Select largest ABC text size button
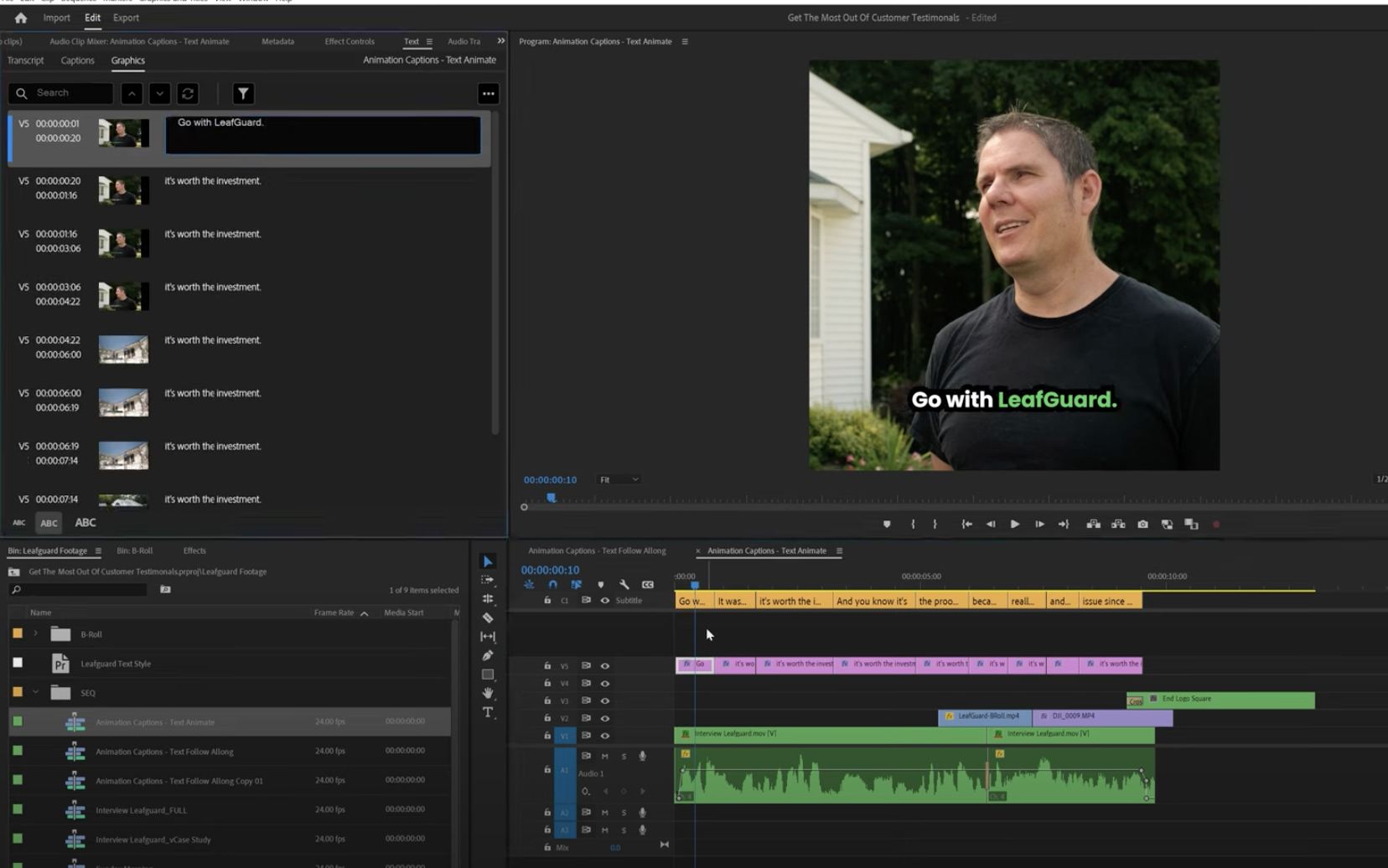Image resolution: width=1388 pixels, height=868 pixels. coord(85,523)
